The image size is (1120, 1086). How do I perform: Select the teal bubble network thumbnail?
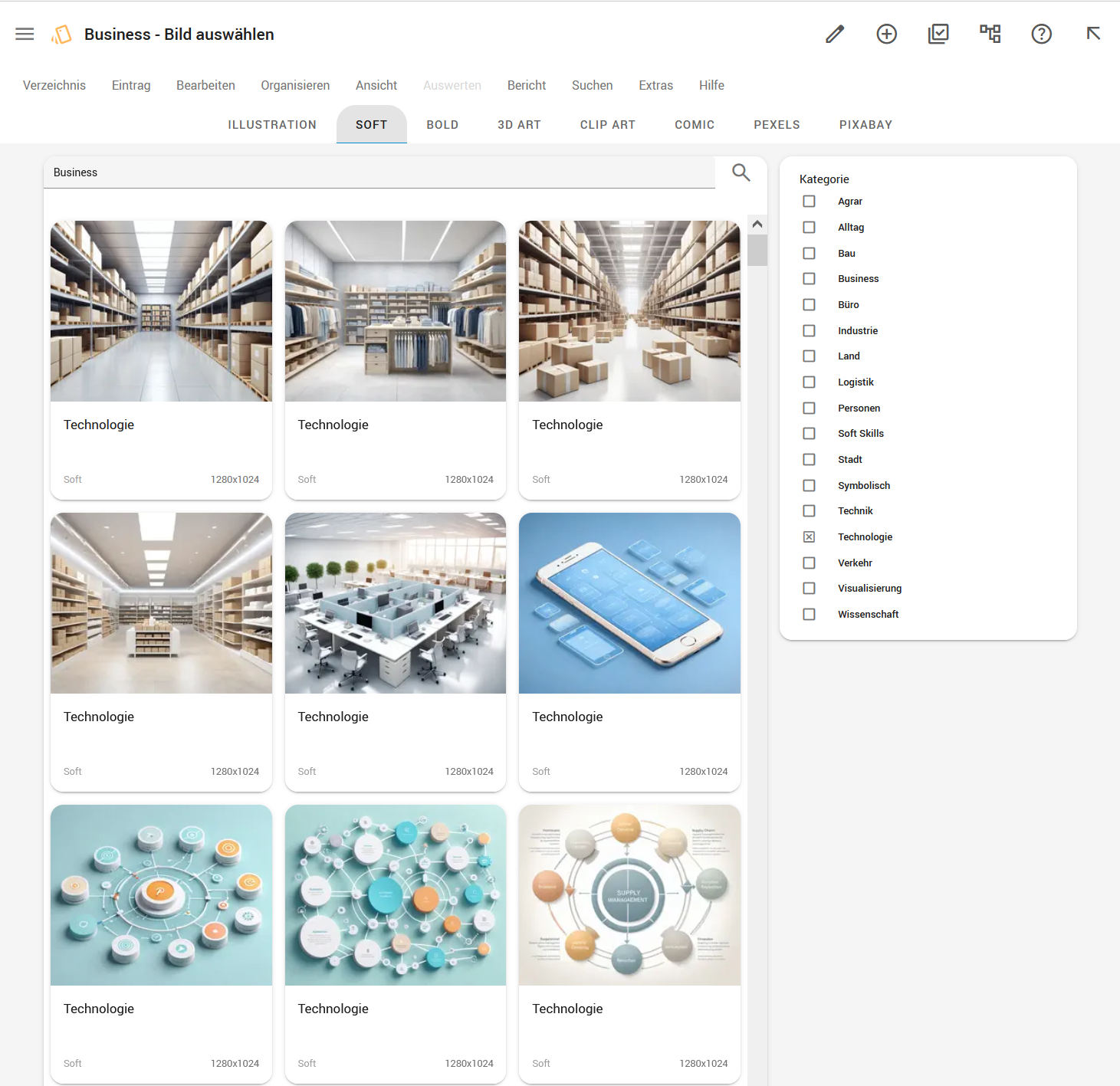pyautogui.click(x=396, y=895)
